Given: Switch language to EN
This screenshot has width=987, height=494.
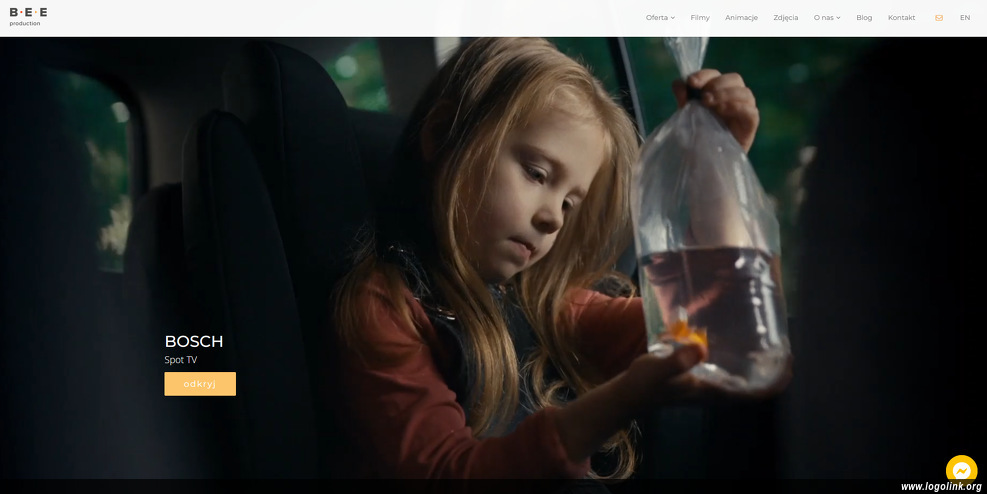Looking at the screenshot, I should pos(965,18).
